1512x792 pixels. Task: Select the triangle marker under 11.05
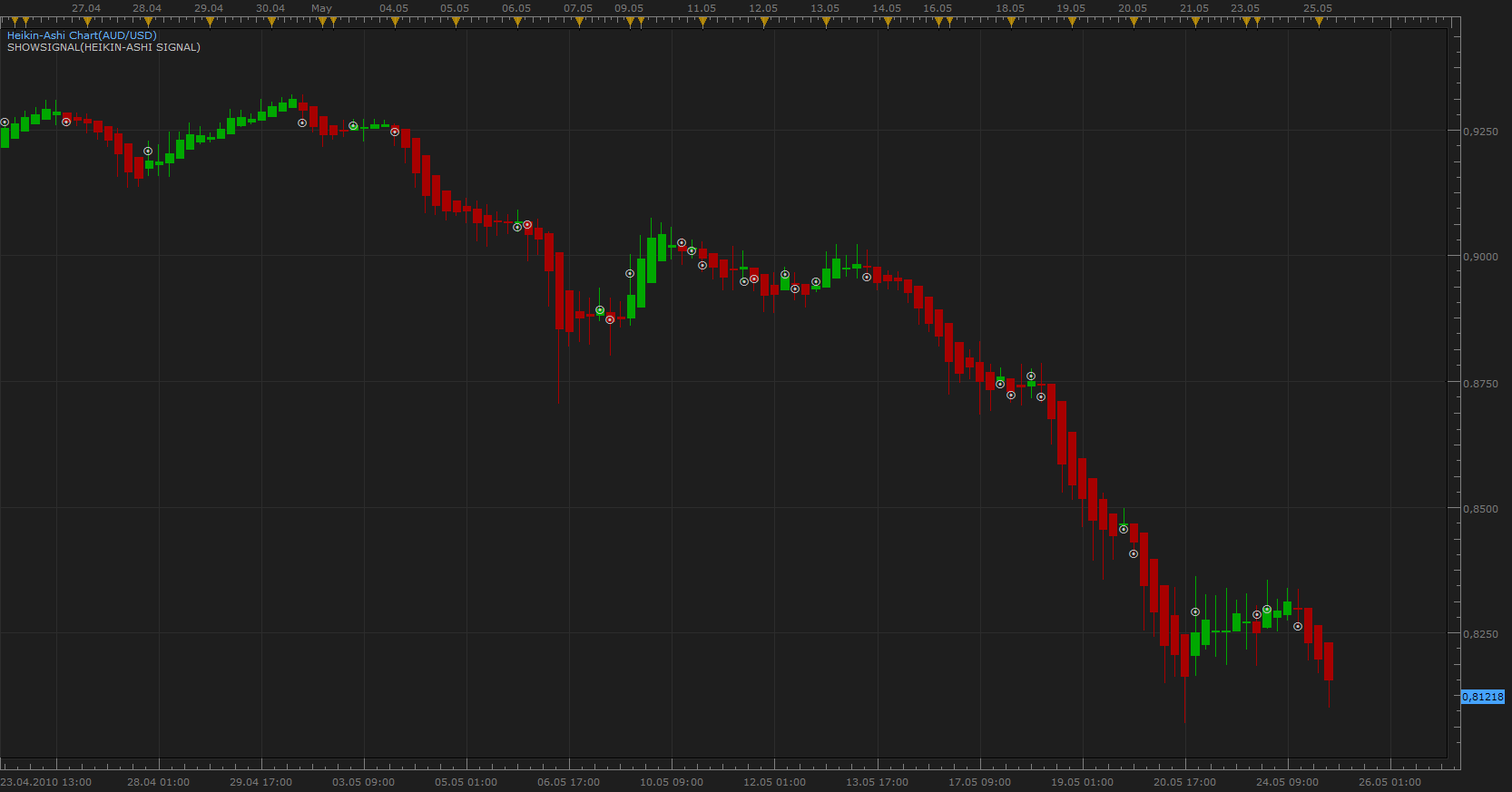tap(702, 22)
